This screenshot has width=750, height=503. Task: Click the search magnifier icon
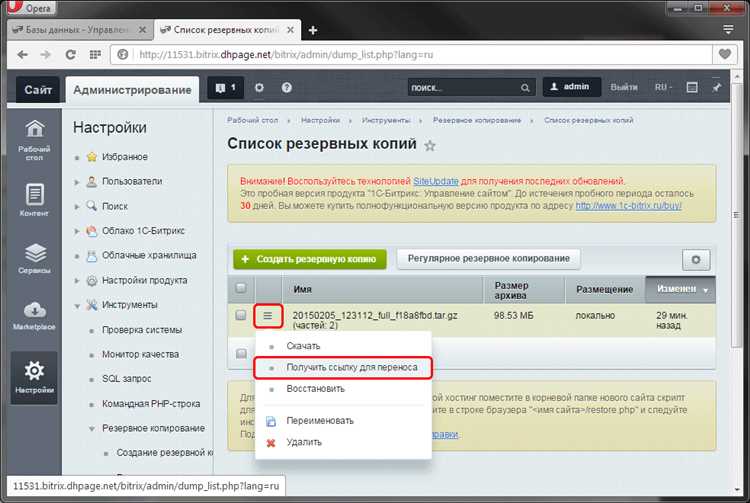(525, 88)
